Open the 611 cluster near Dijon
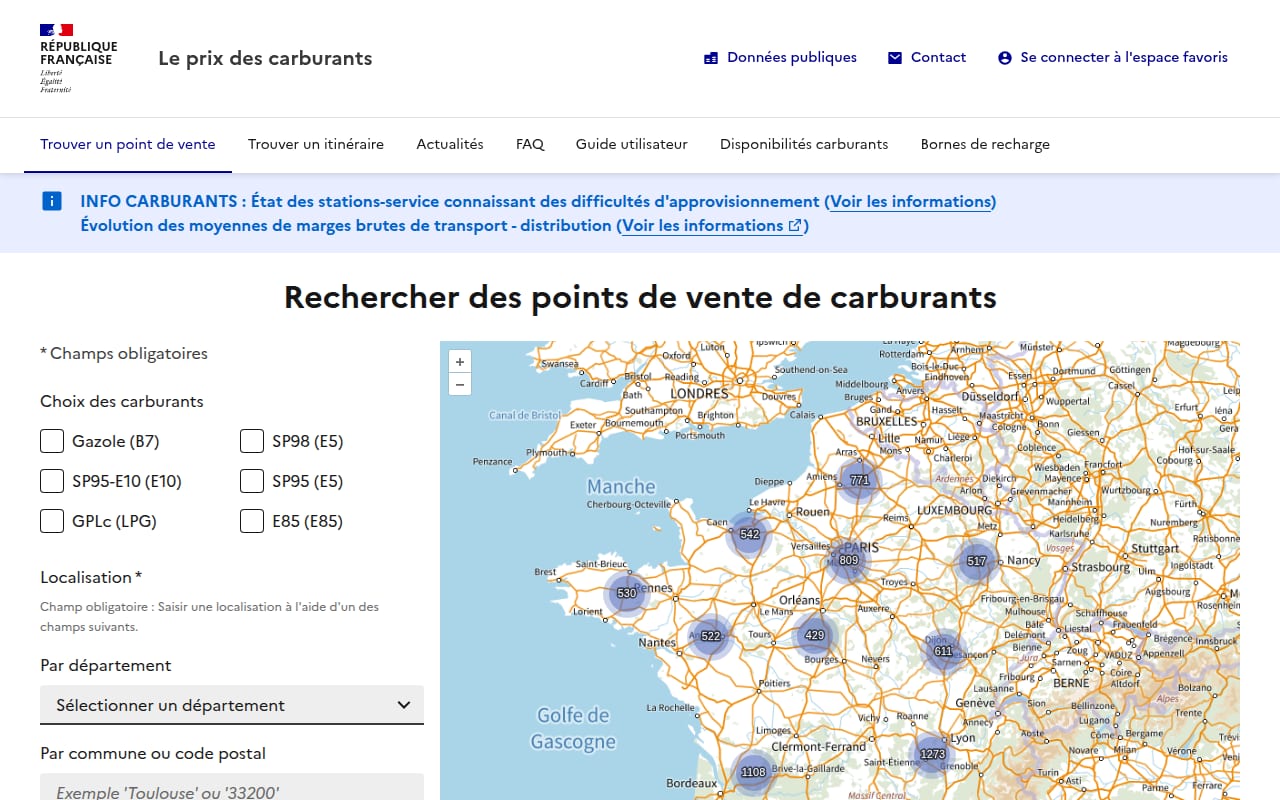The image size is (1280, 800). point(943,650)
